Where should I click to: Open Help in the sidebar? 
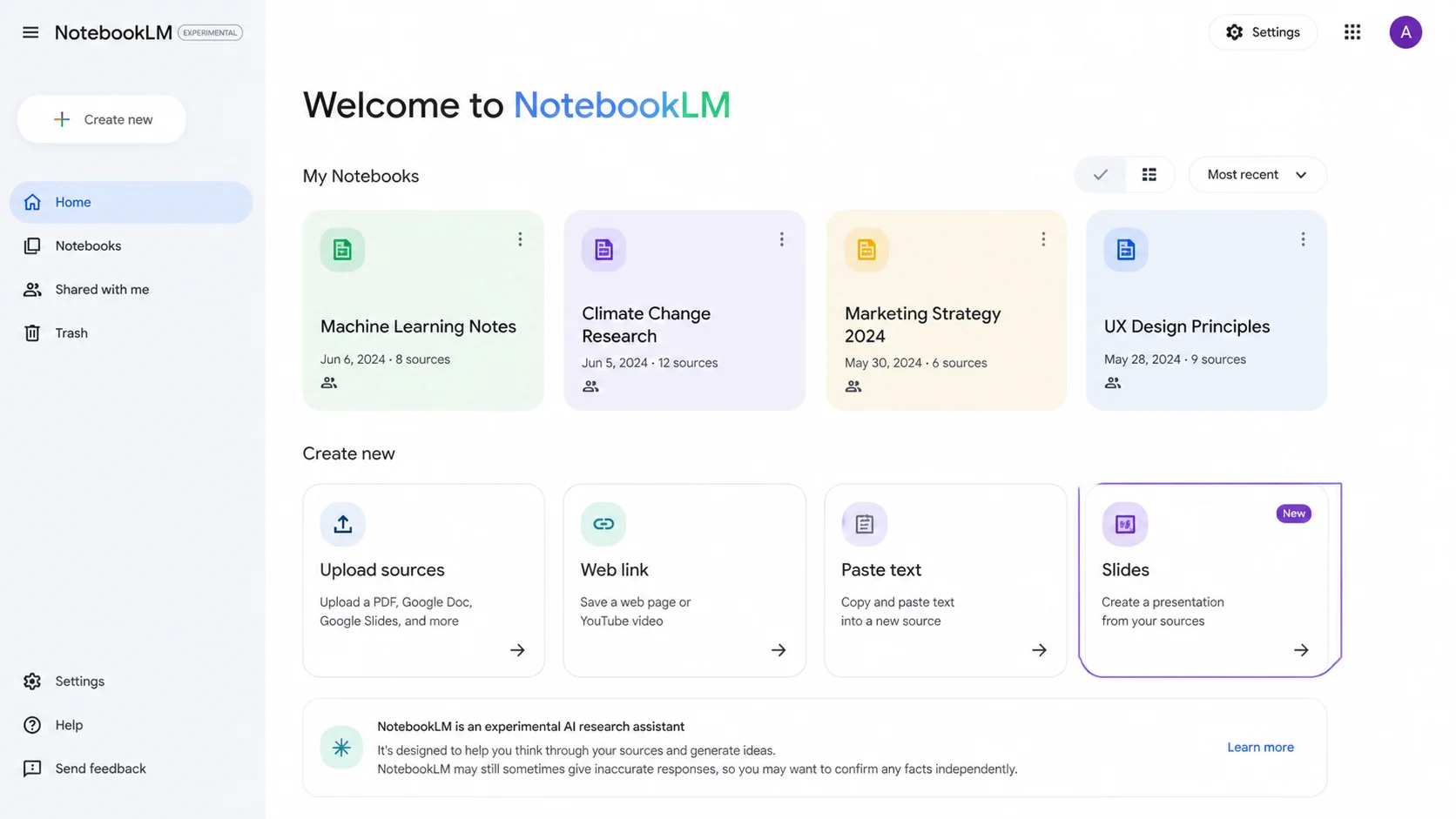(131, 725)
